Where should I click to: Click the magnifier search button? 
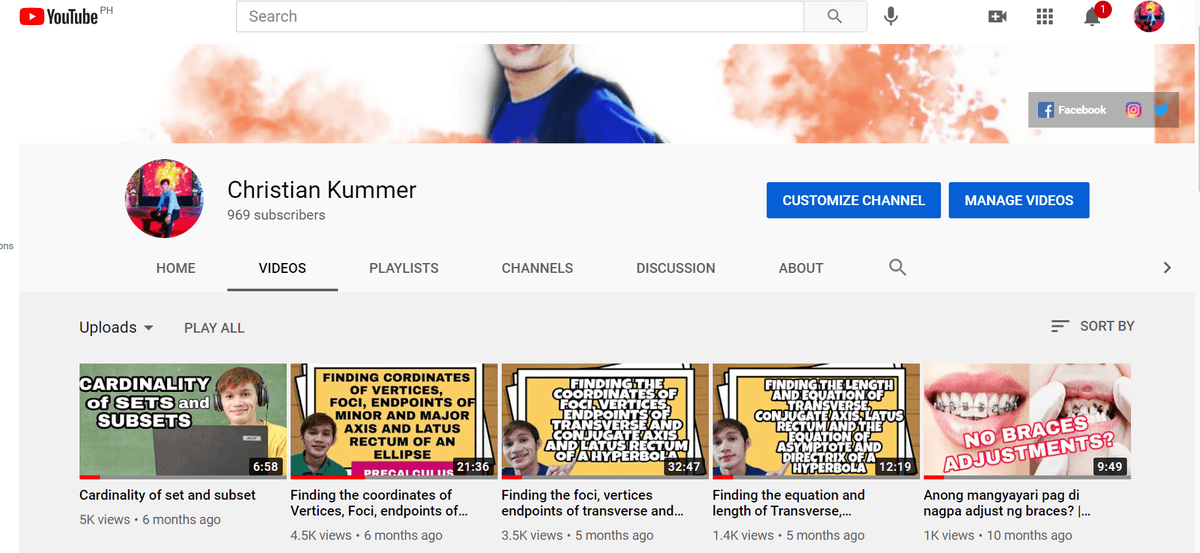tap(835, 17)
